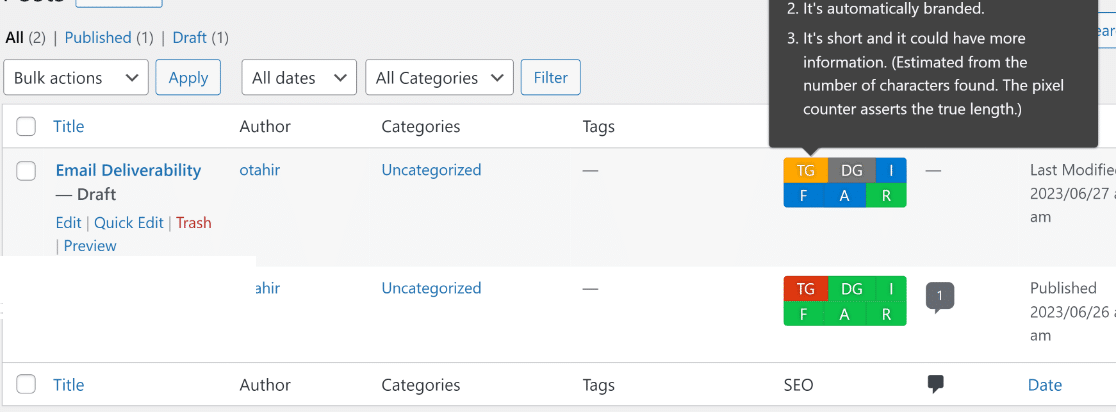Click the Tags label in table footer
1116x412 pixels.
(598, 385)
